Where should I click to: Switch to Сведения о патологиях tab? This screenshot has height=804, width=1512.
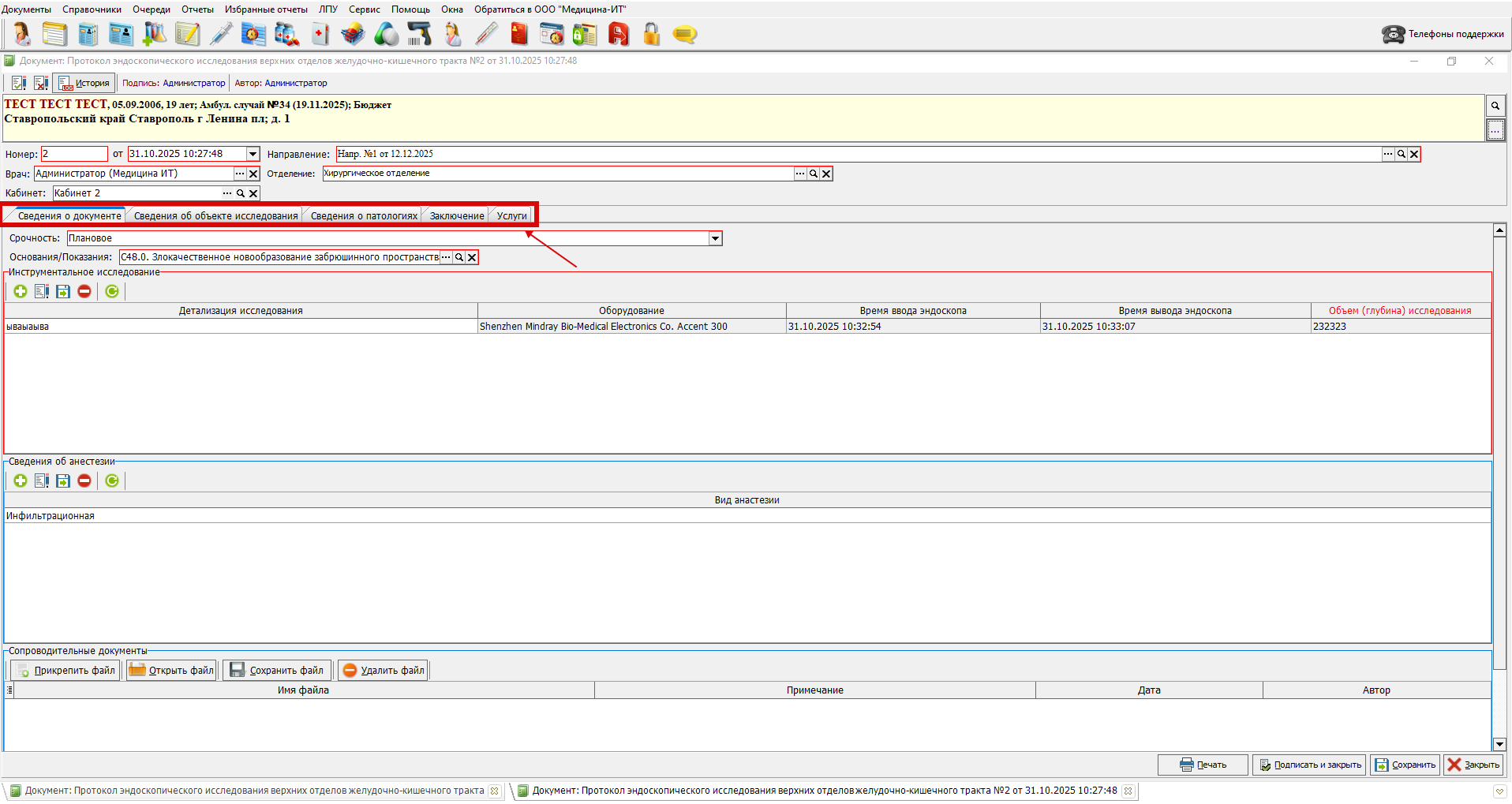pos(364,215)
